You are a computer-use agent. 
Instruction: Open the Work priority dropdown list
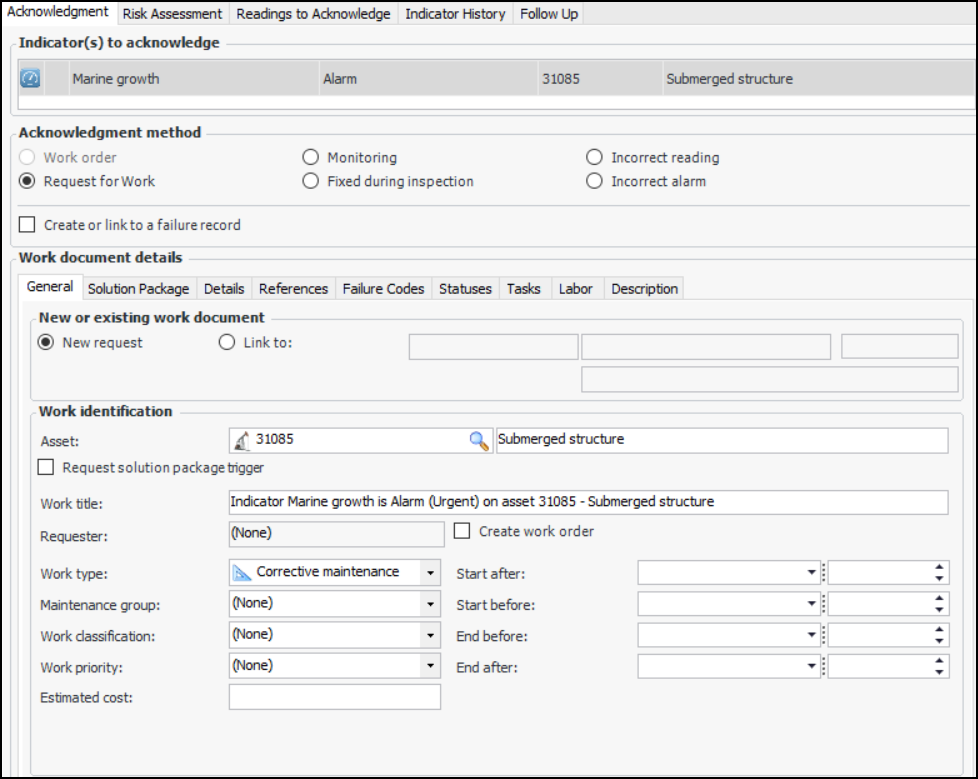[x=430, y=666]
